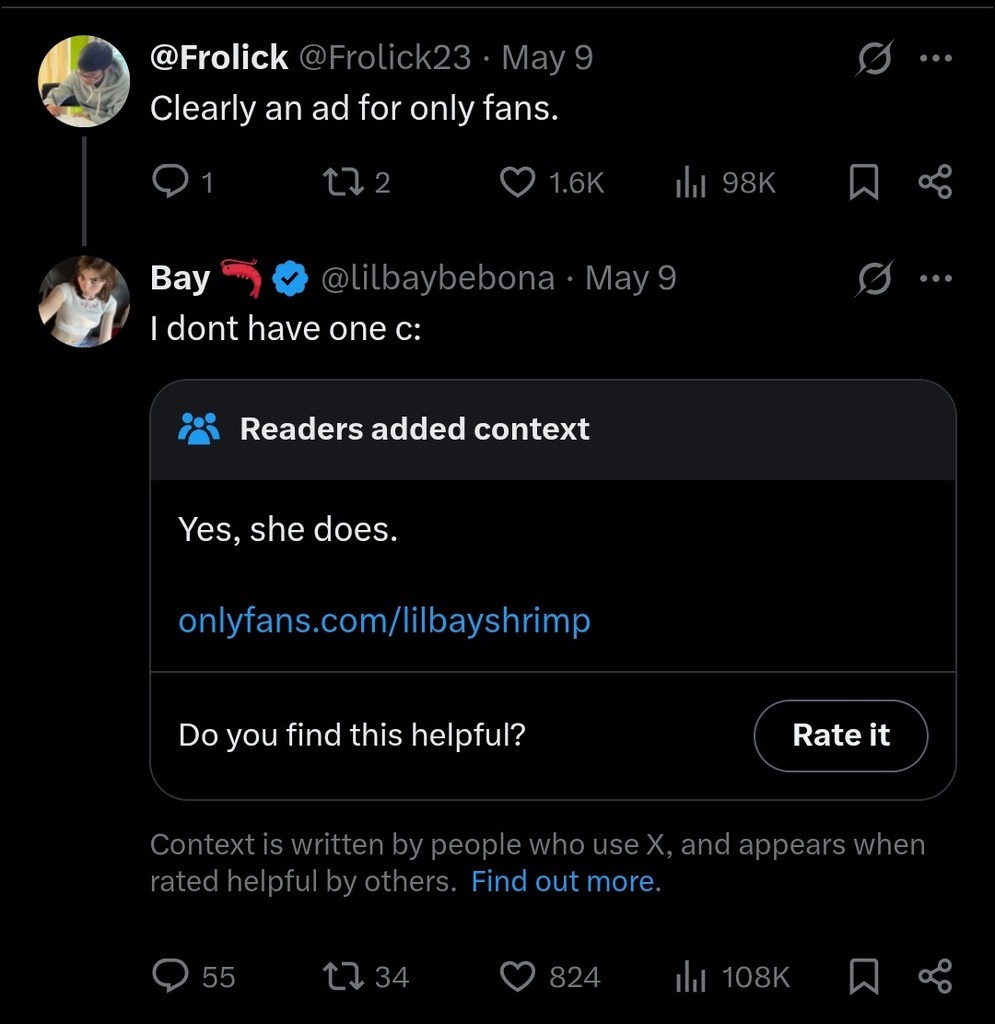Viewport: 995px width, 1024px height.
Task: Bookmark Bay's reply
Action: point(862,975)
